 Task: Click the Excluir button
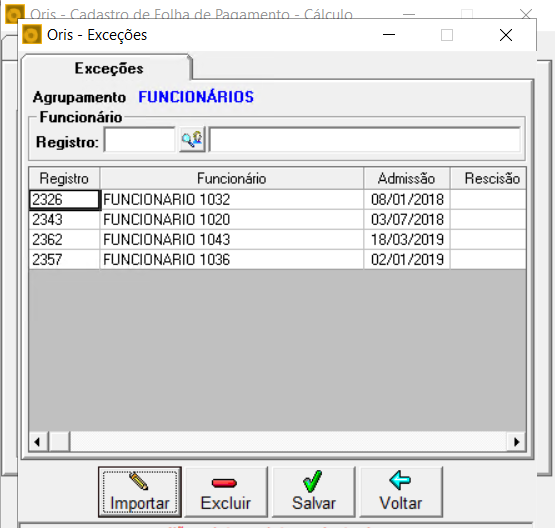point(226,492)
